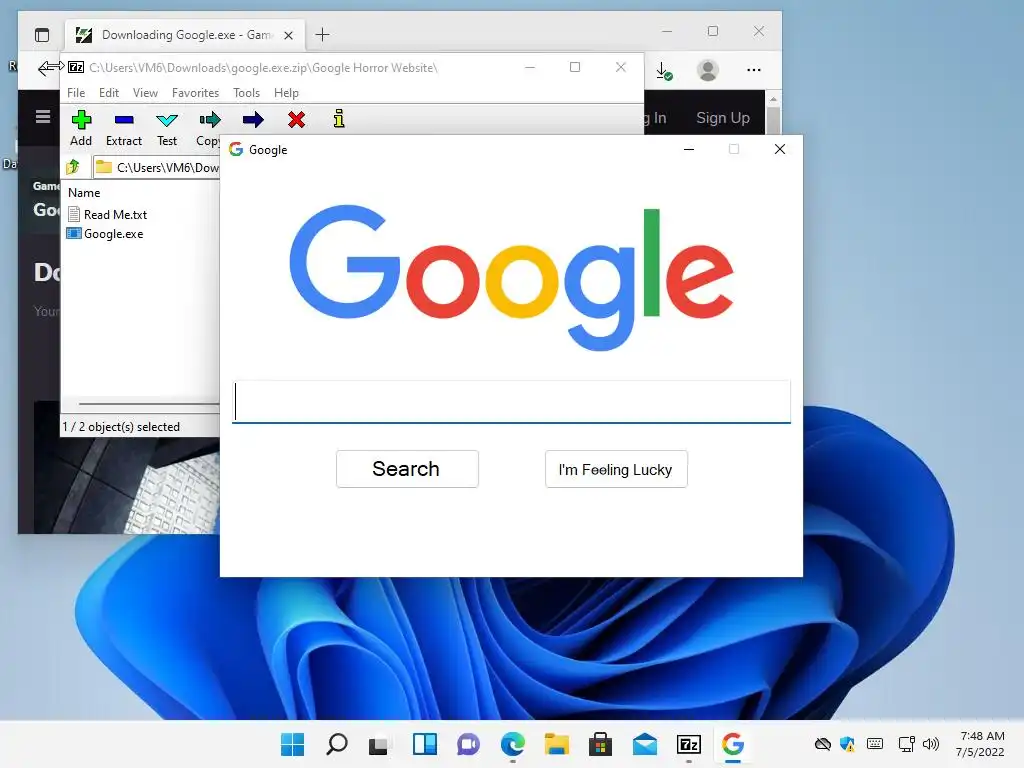1024x768 pixels.
Task: Open browser Settings and more menu
Action: (x=754, y=70)
